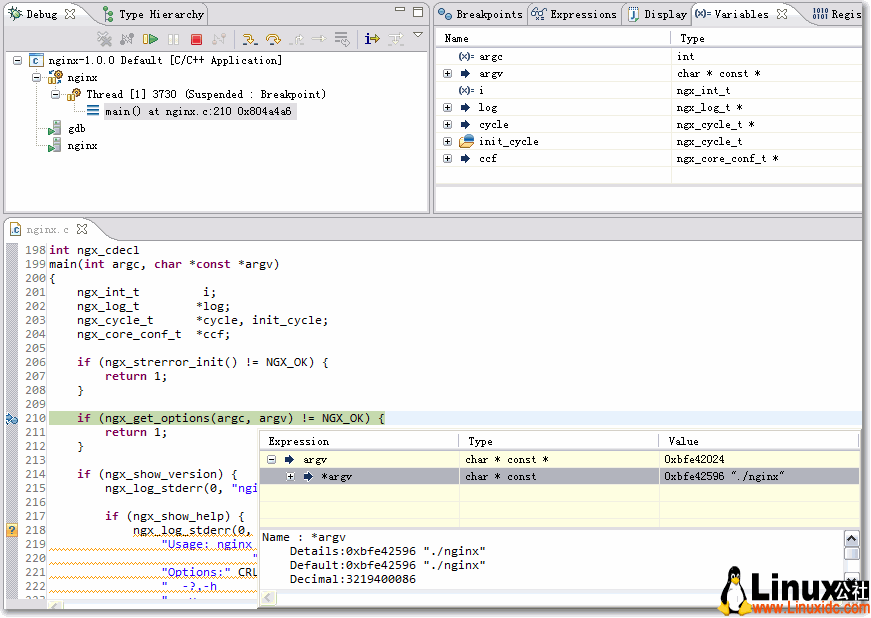
Task: Select Thread [1] 3730 Suspended row
Action: tap(206, 94)
